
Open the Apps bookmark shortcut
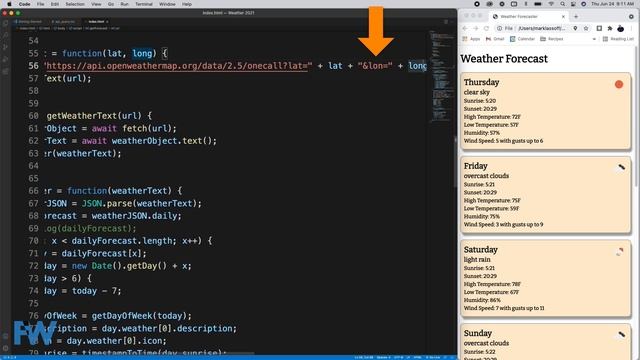pos(471,39)
